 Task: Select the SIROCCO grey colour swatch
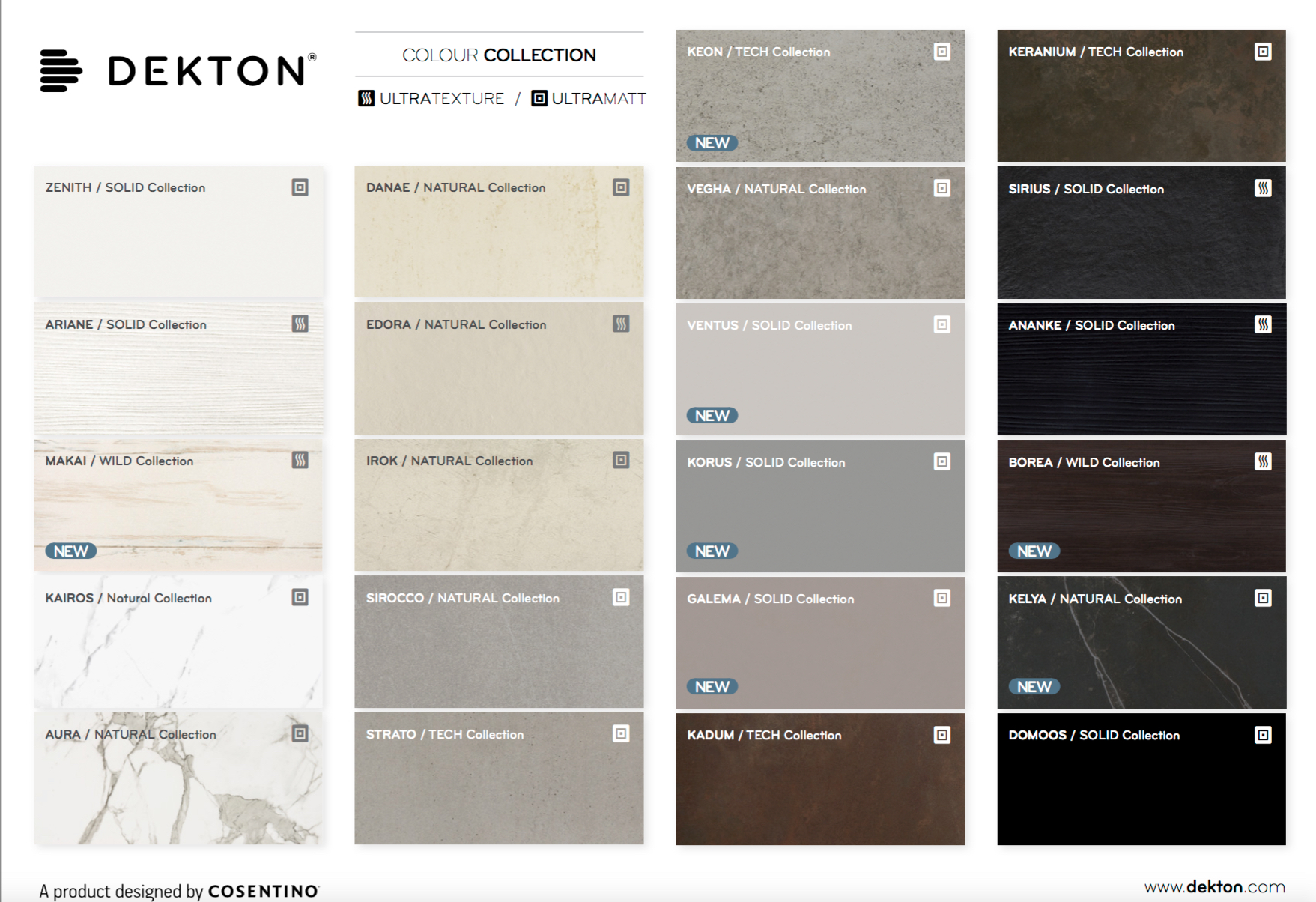[x=499, y=641]
